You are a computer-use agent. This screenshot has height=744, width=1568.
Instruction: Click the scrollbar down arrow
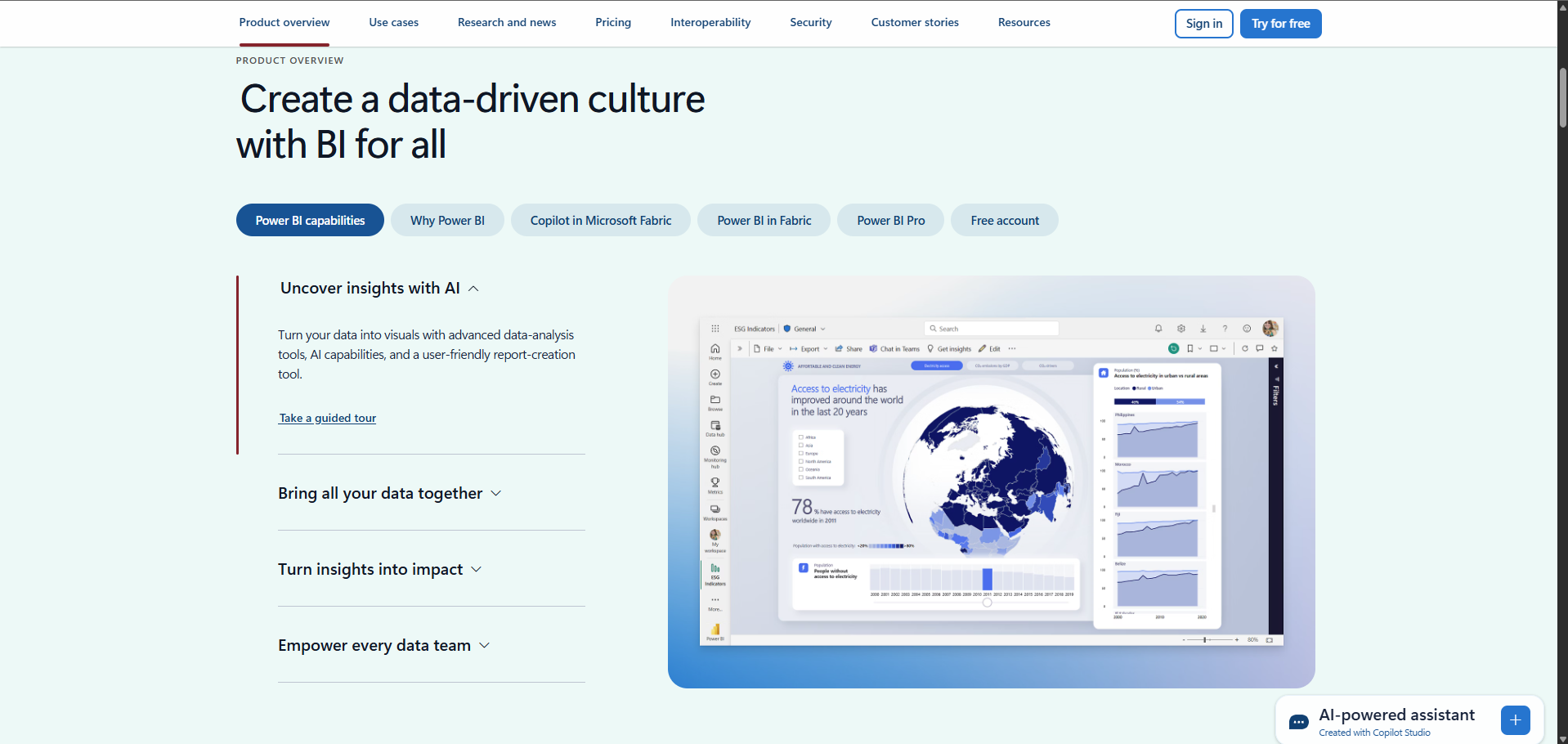(1562, 739)
